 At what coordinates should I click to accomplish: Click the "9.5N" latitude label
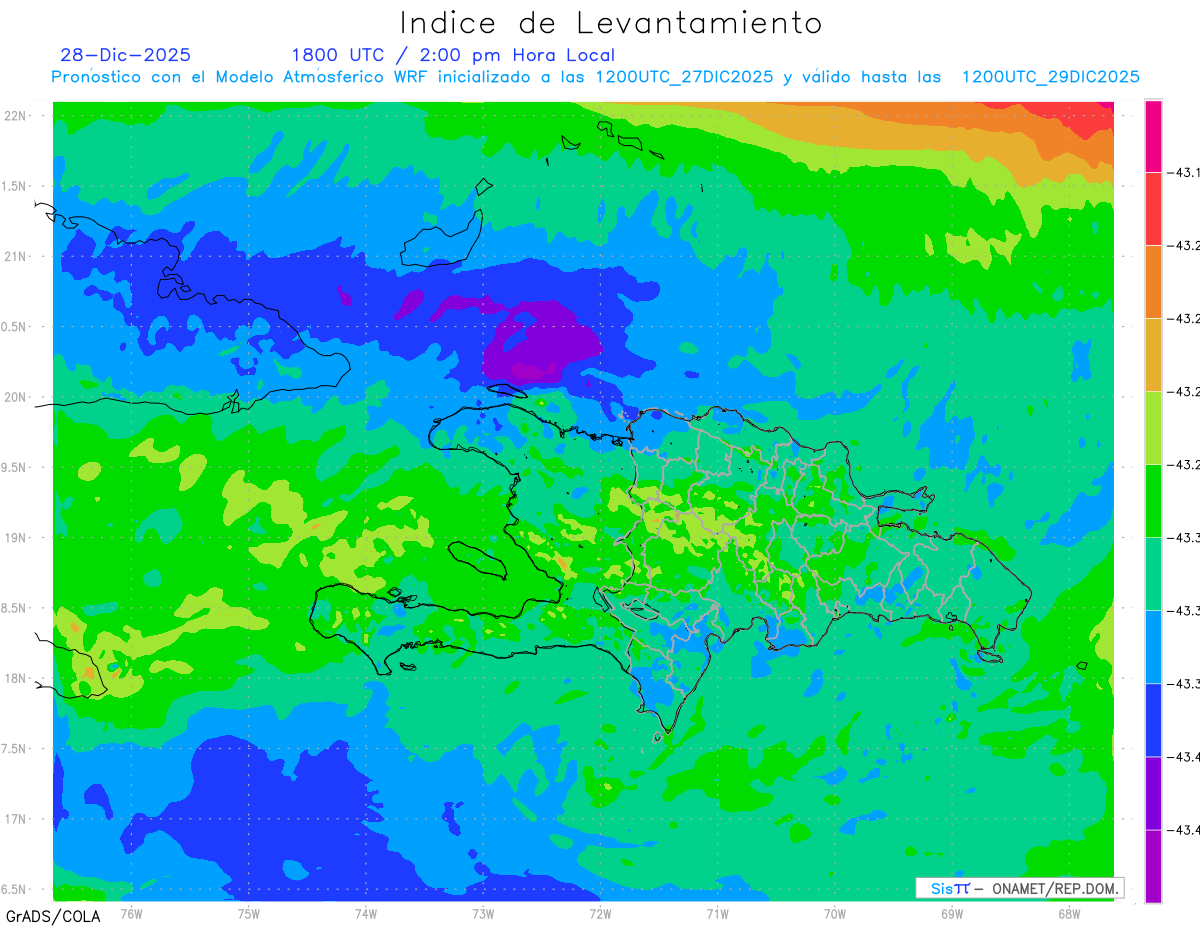[15, 467]
